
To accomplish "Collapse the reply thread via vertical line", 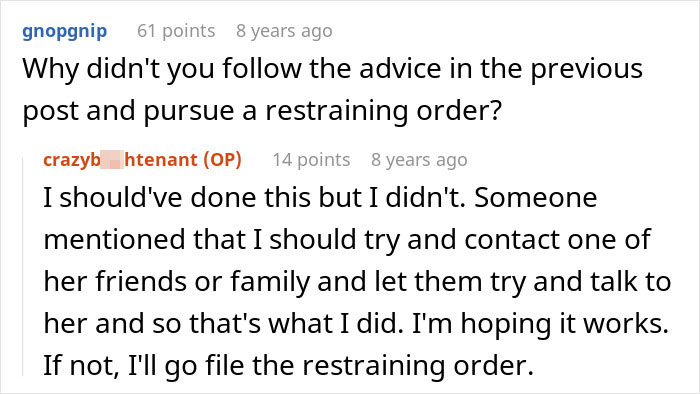I will point(23,266).
